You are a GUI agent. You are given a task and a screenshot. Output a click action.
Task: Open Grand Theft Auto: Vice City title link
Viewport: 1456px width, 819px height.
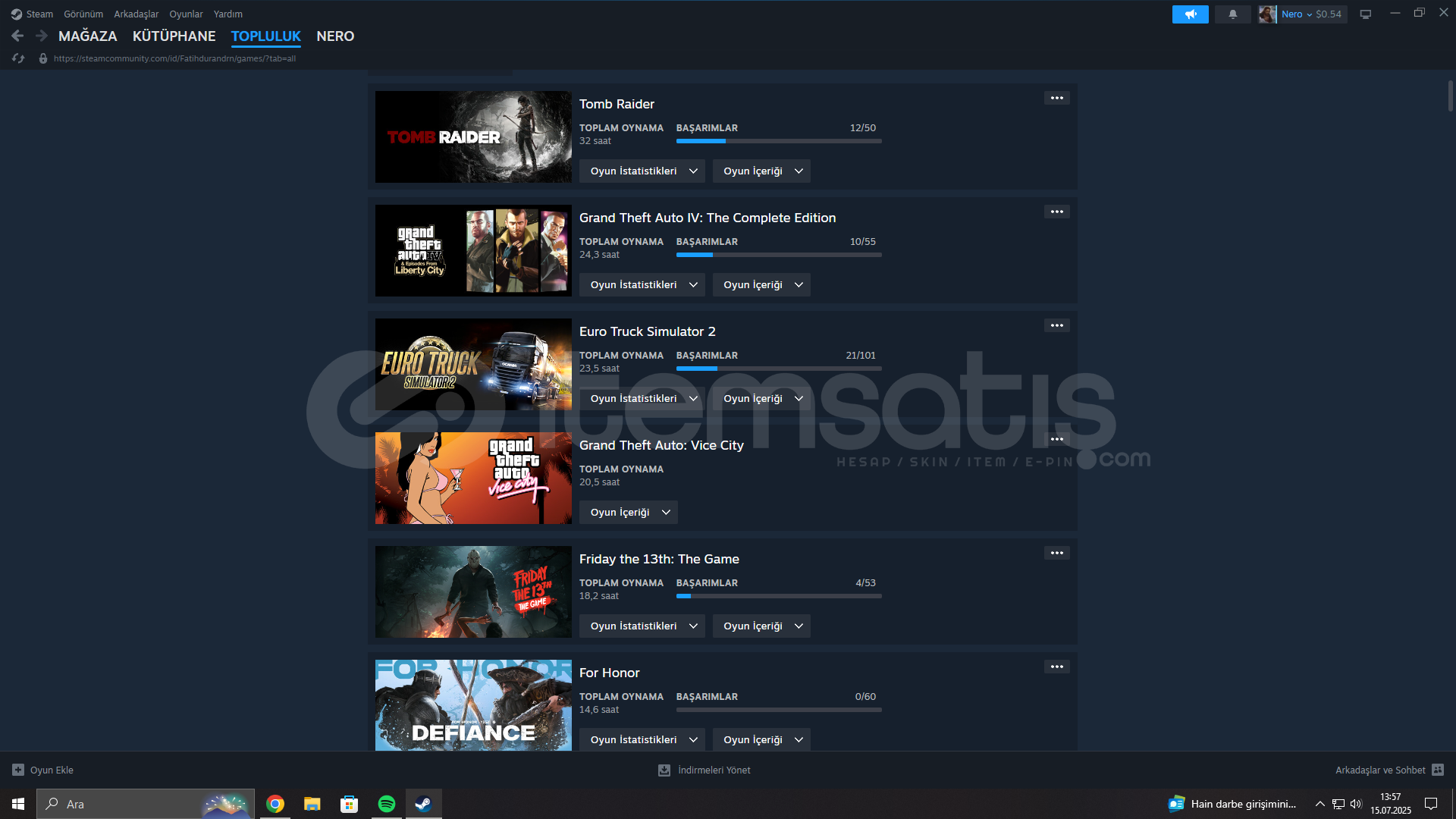tap(661, 445)
